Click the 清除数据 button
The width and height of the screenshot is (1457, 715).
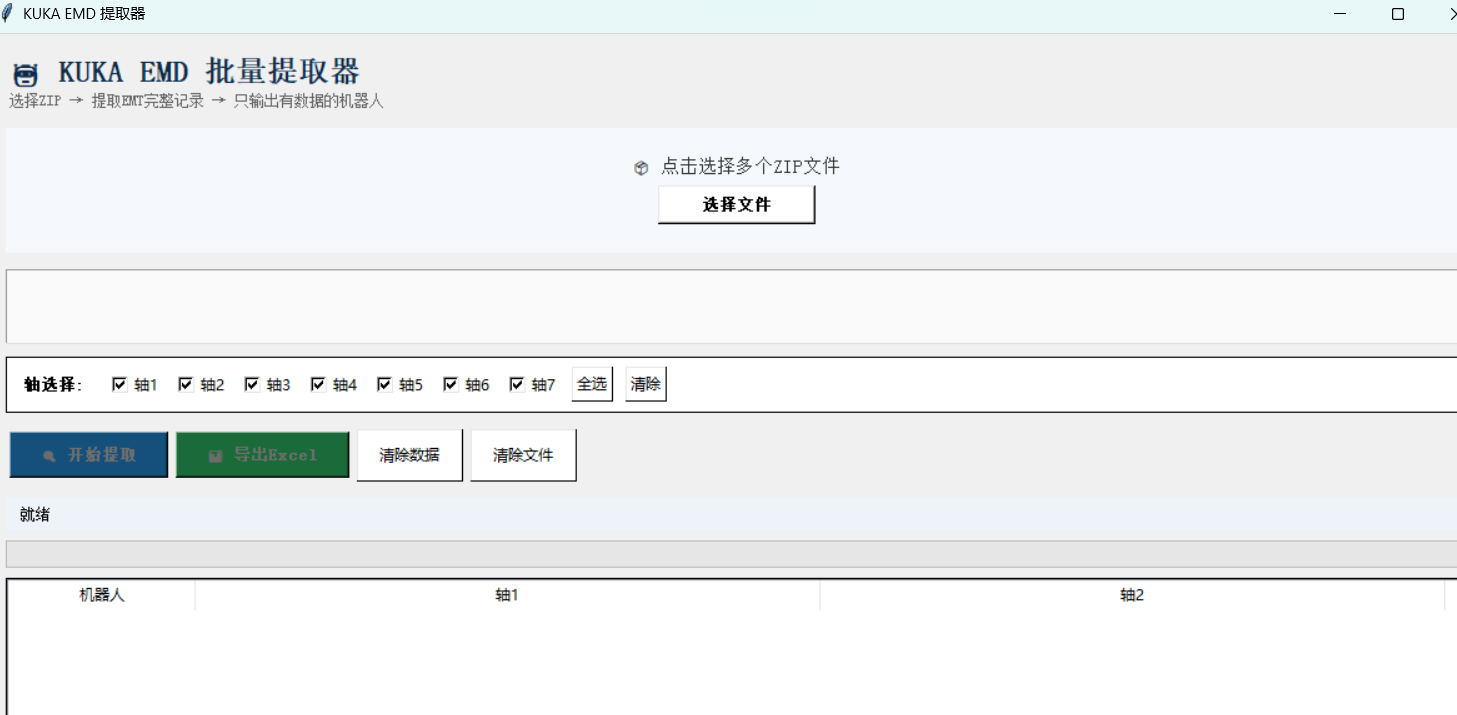410,455
